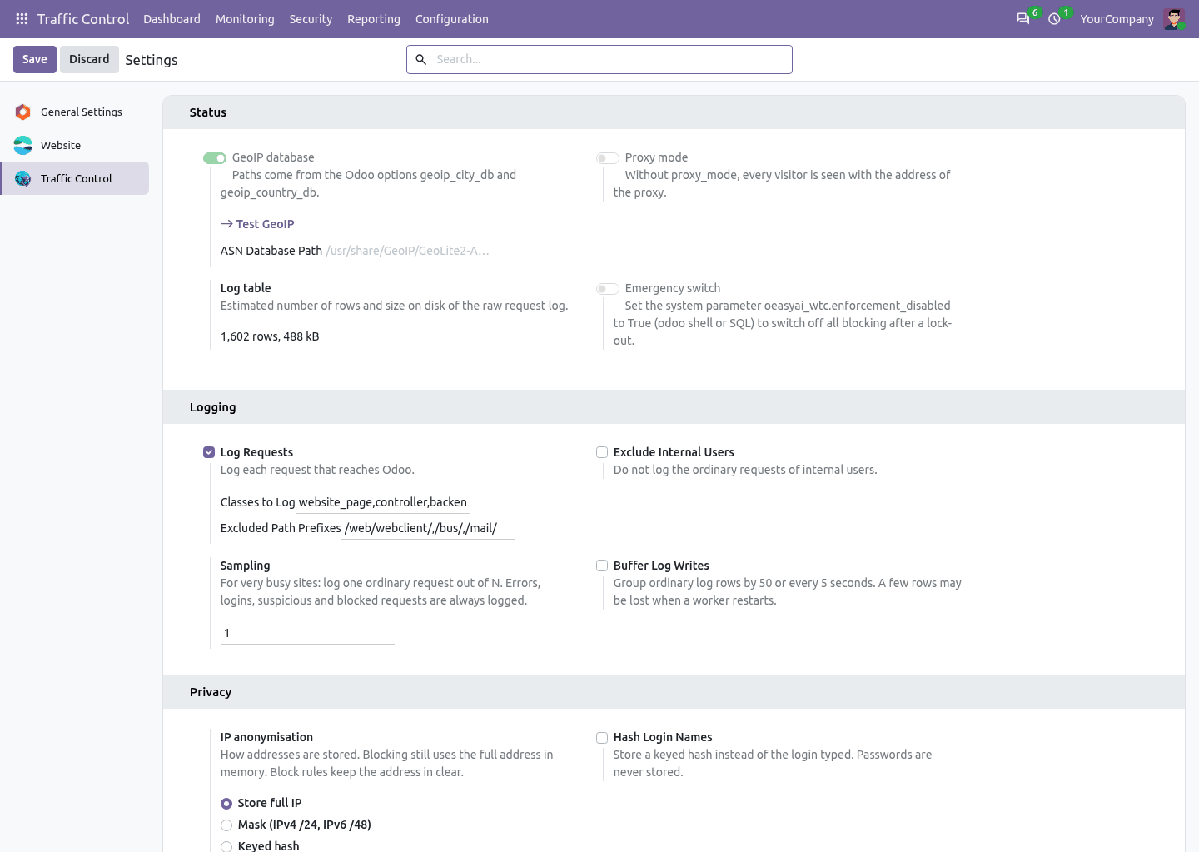Edit the Excluded Path Prefixes field

pos(428,528)
